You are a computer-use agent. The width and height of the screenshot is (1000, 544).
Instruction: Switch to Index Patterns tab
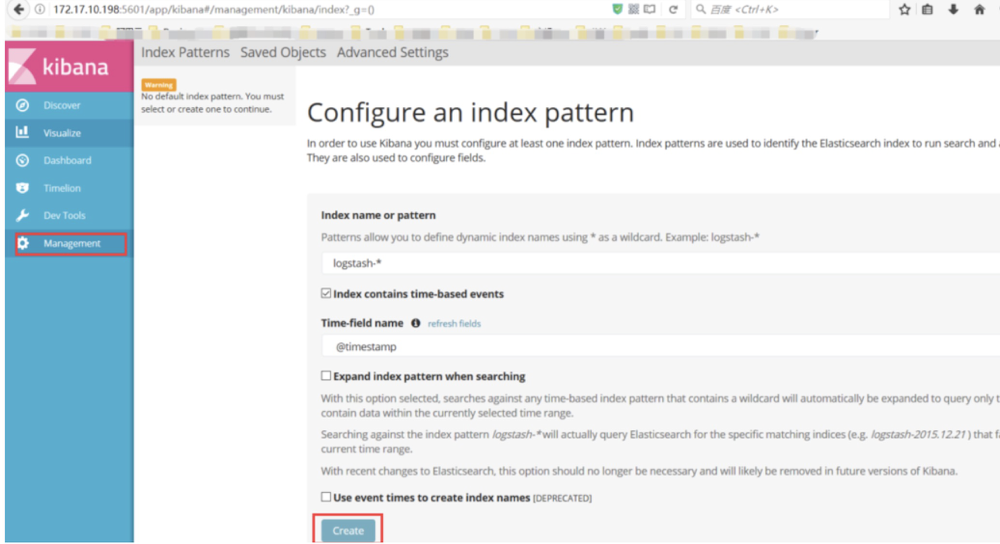point(185,52)
